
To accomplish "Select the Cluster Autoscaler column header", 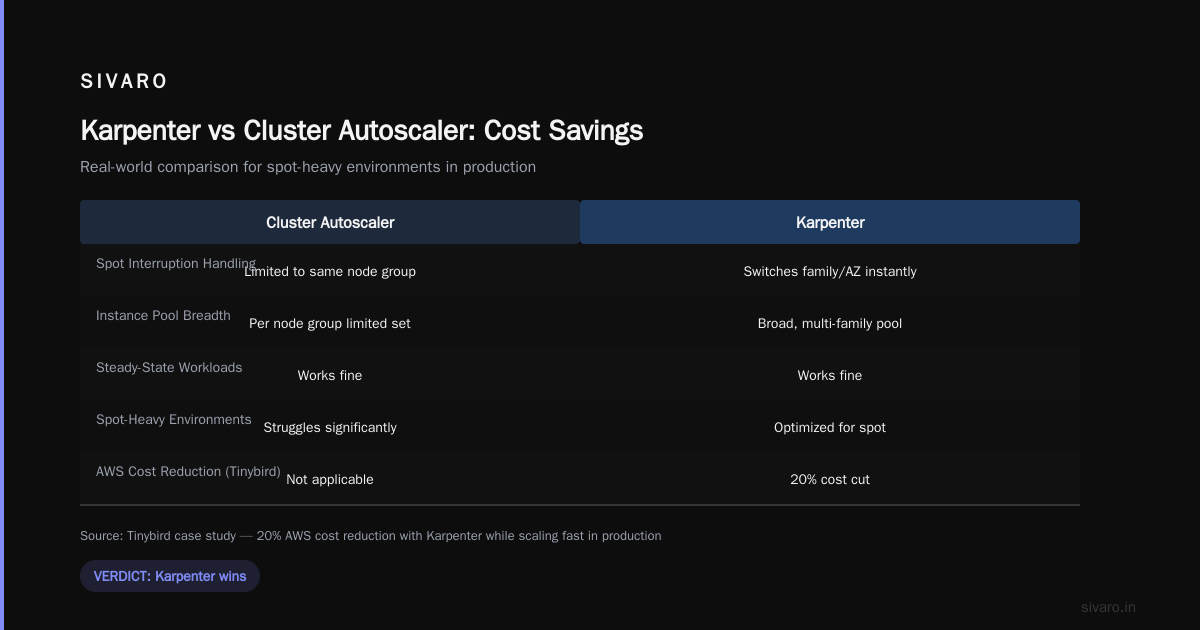I will point(330,222).
